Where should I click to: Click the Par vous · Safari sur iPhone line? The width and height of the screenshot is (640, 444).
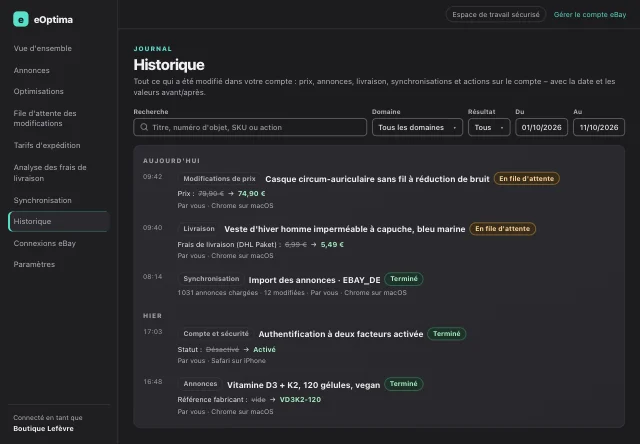pos(221,361)
